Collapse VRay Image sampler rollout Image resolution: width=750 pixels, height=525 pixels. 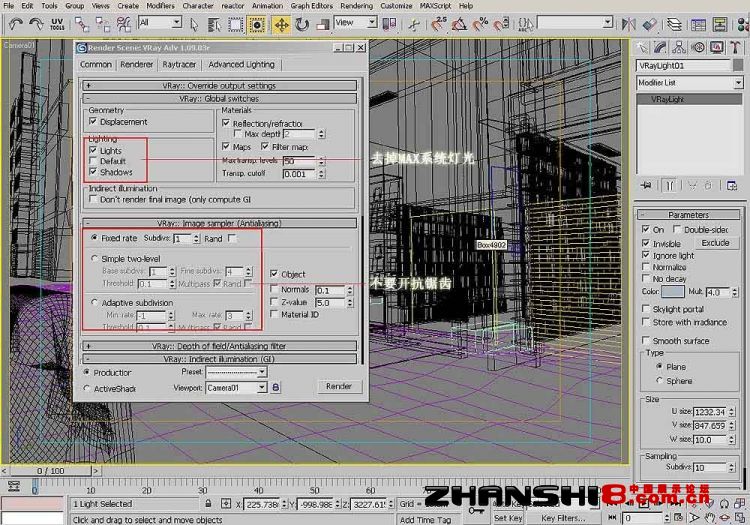coord(220,223)
